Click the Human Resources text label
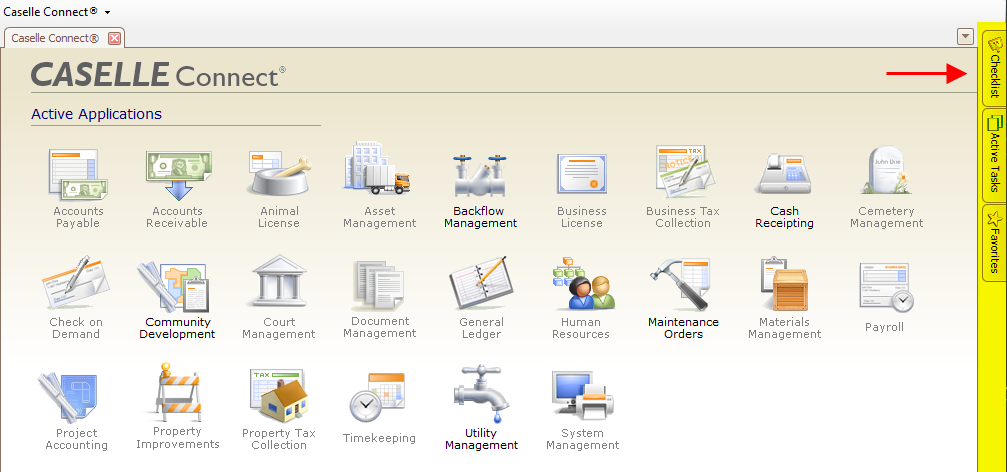Viewport: 1007px width, 472px height. point(581,328)
